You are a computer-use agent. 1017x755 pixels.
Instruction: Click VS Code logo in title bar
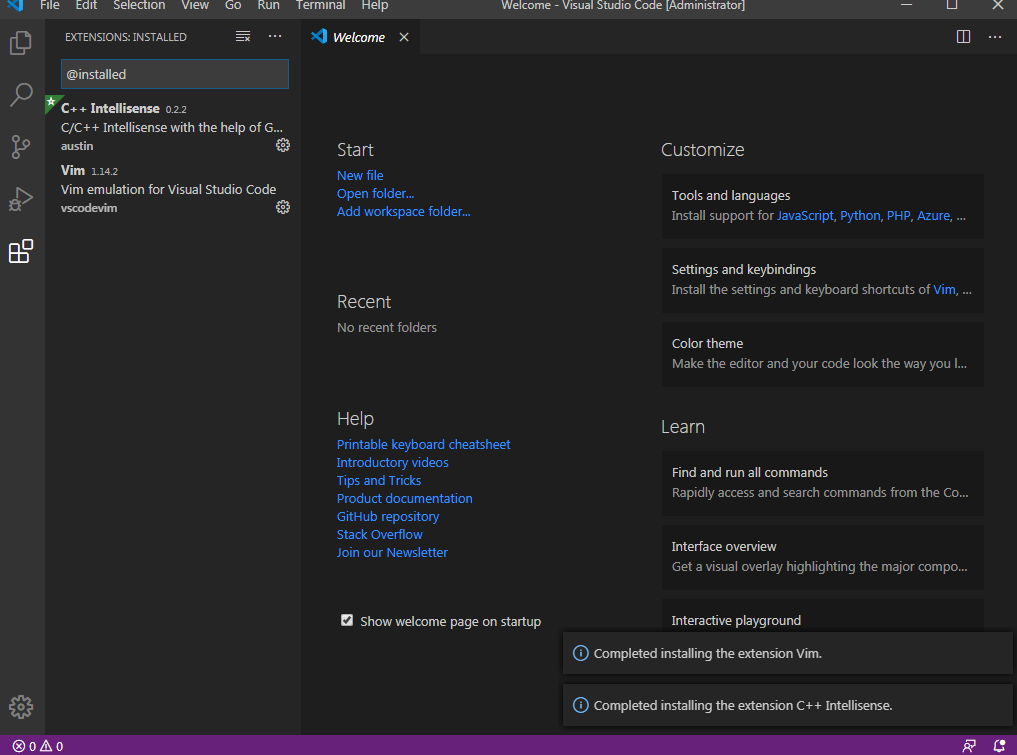pyautogui.click(x=15, y=5)
